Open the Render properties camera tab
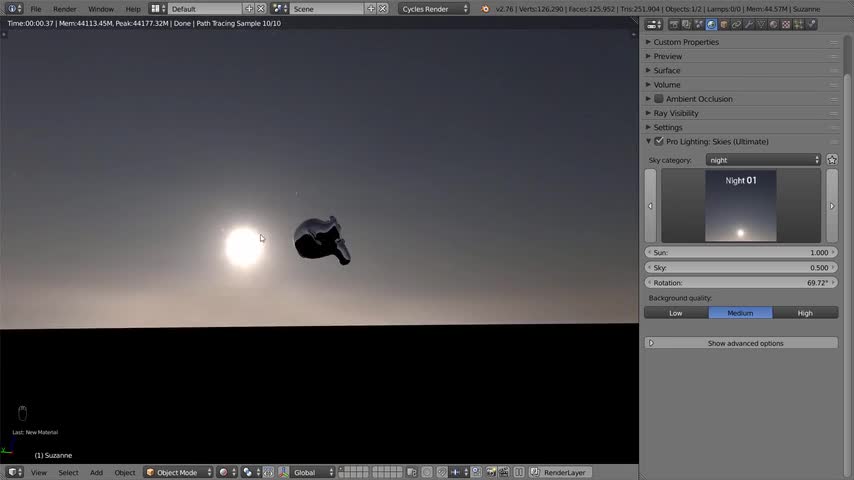 [674, 24]
